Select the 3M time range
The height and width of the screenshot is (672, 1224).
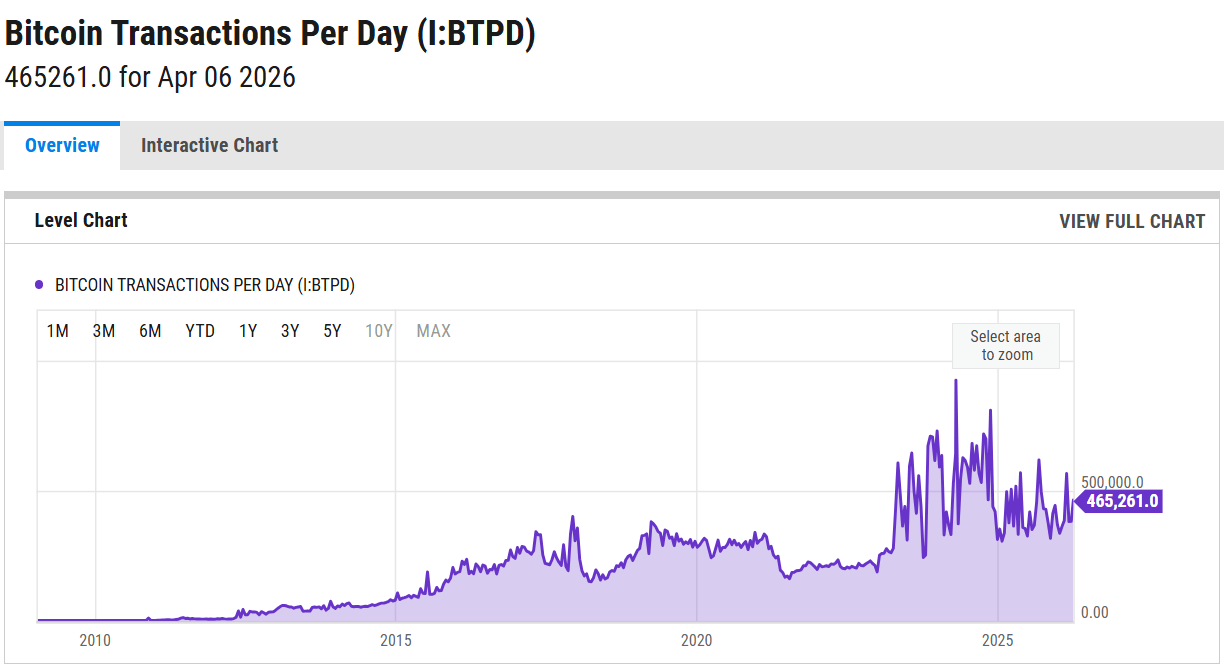point(104,330)
